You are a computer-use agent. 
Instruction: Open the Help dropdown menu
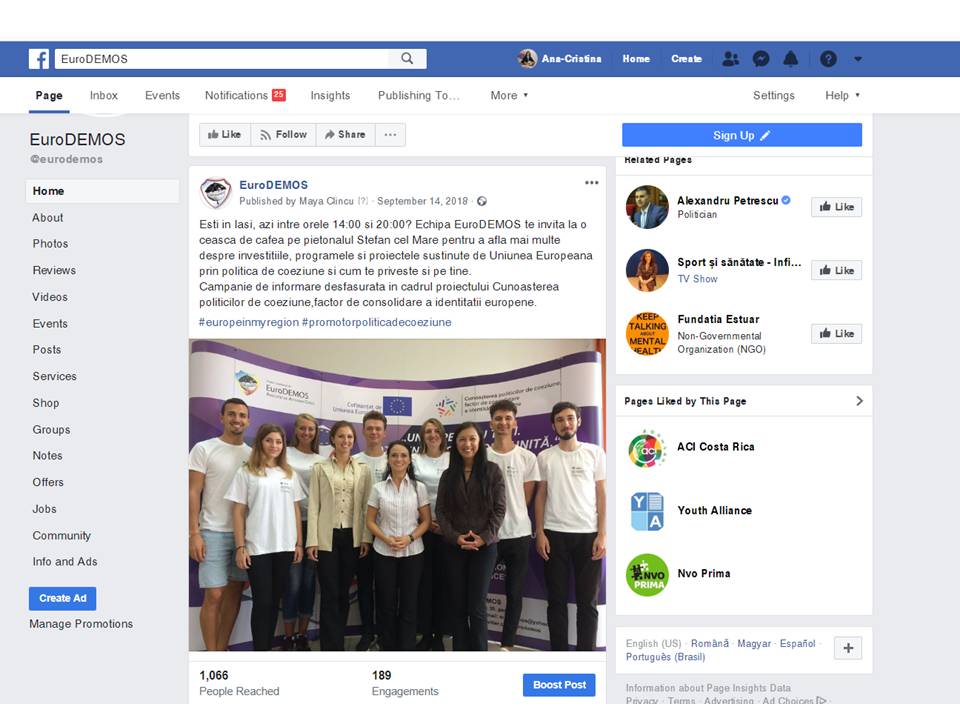tap(842, 96)
